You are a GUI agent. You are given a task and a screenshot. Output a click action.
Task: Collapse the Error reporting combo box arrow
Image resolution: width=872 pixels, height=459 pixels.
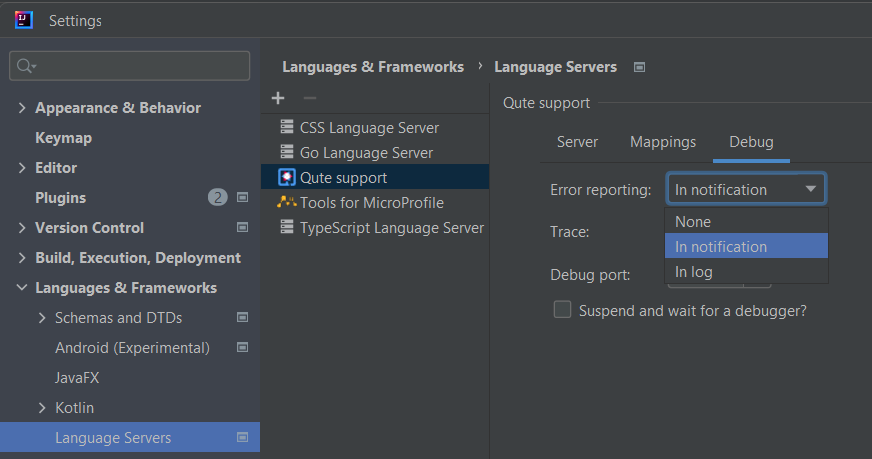pos(811,189)
